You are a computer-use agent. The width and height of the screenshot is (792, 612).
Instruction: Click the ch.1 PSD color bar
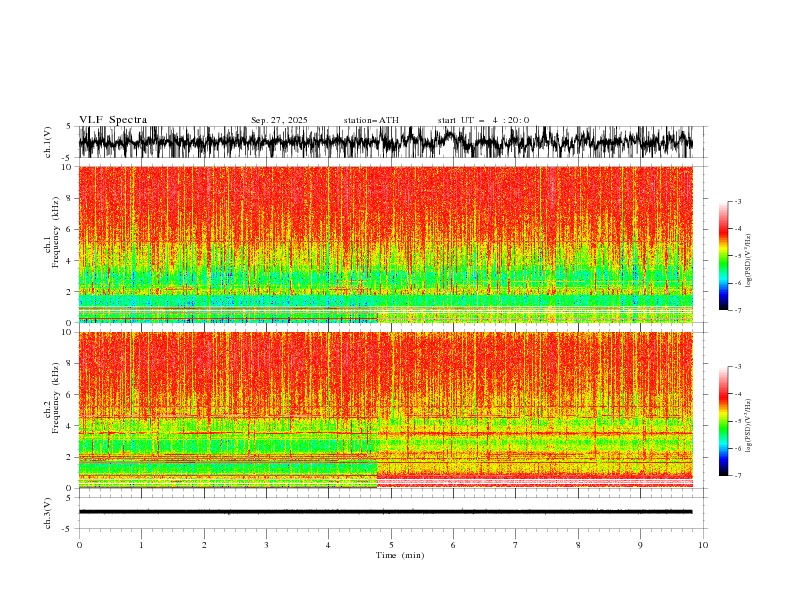[723, 256]
